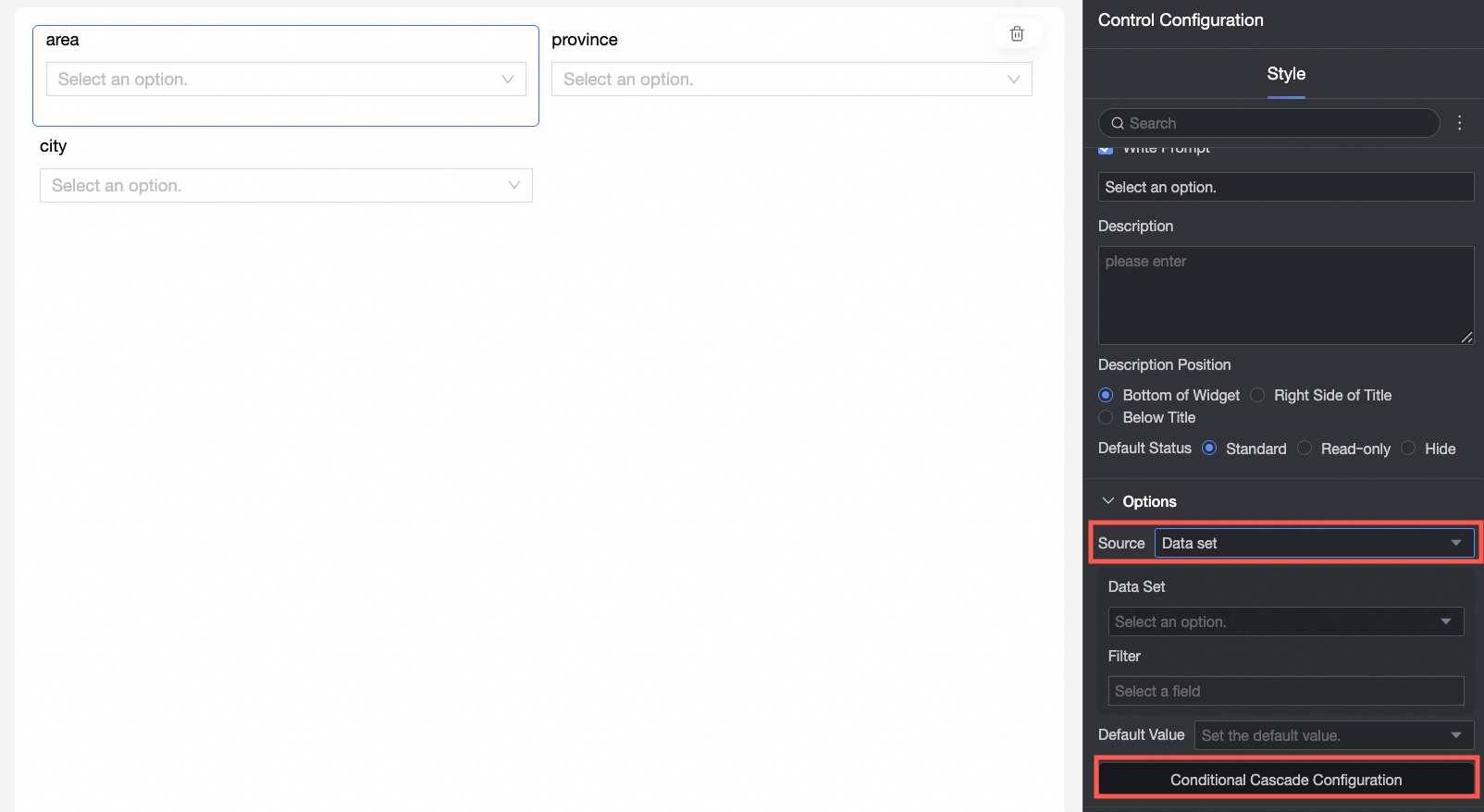Click the province widget label
The image size is (1484, 812).
(x=585, y=40)
